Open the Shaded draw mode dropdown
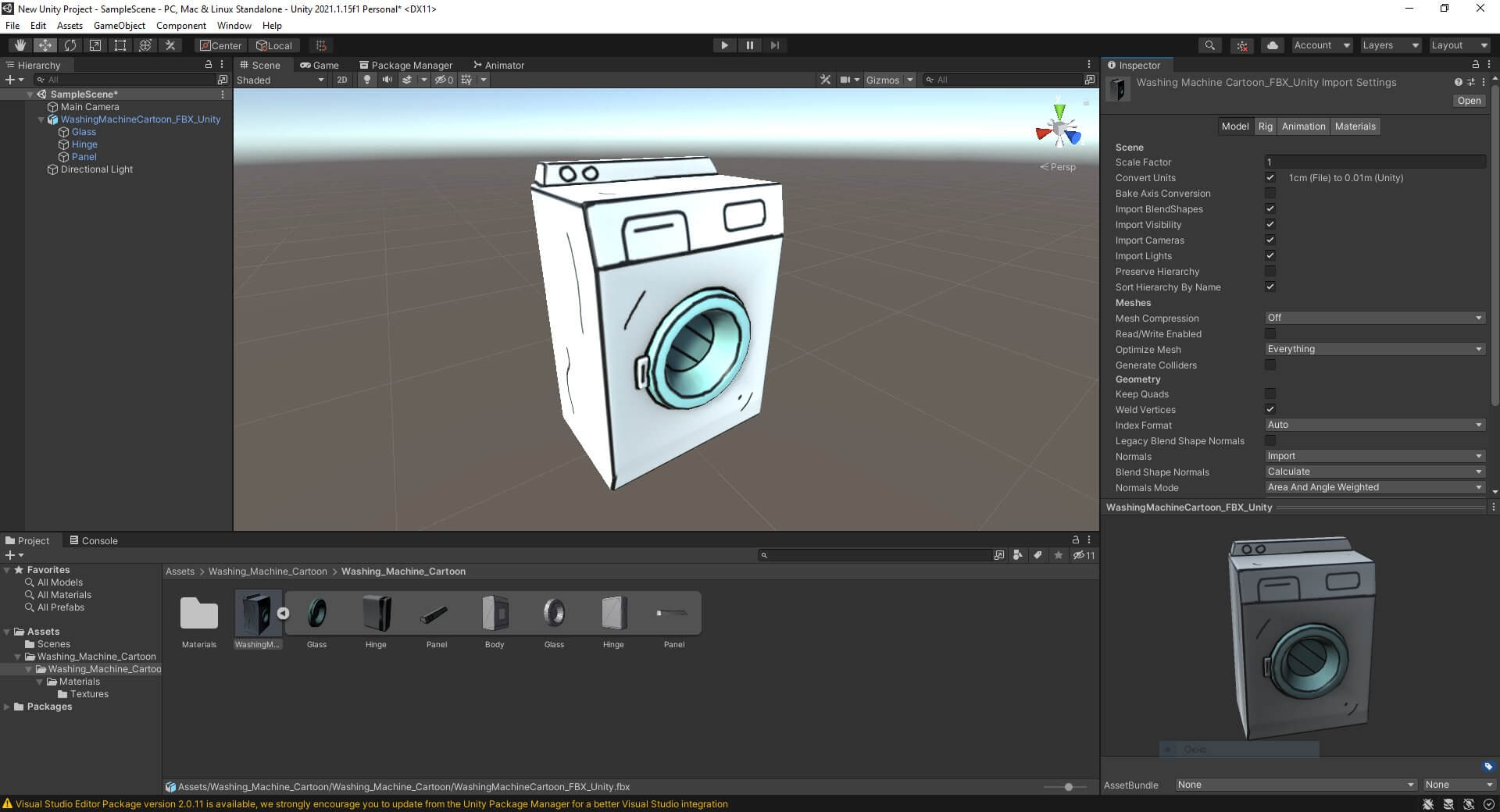Screen dimensions: 1500x812 [280, 80]
